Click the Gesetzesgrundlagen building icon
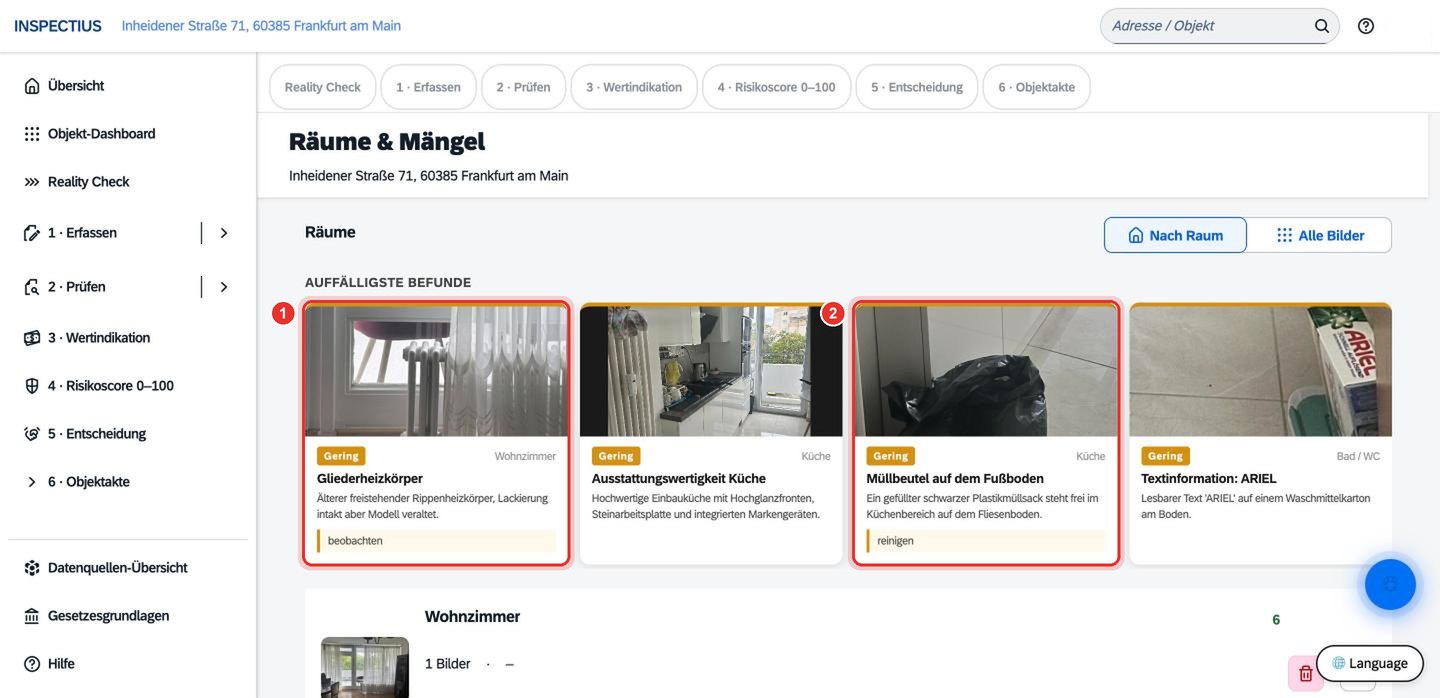Viewport: 1440px width, 698px height. pyautogui.click(x=32, y=616)
